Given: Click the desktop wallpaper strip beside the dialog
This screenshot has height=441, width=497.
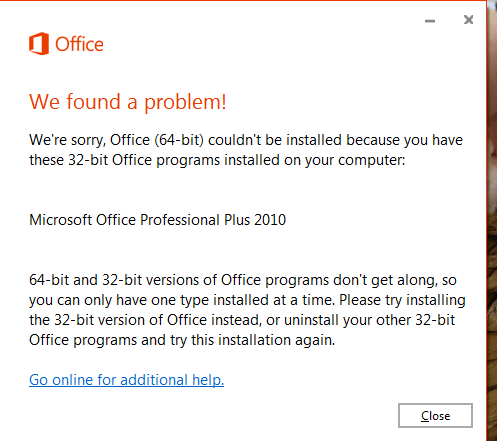Looking at the screenshot, I should 492,220.
